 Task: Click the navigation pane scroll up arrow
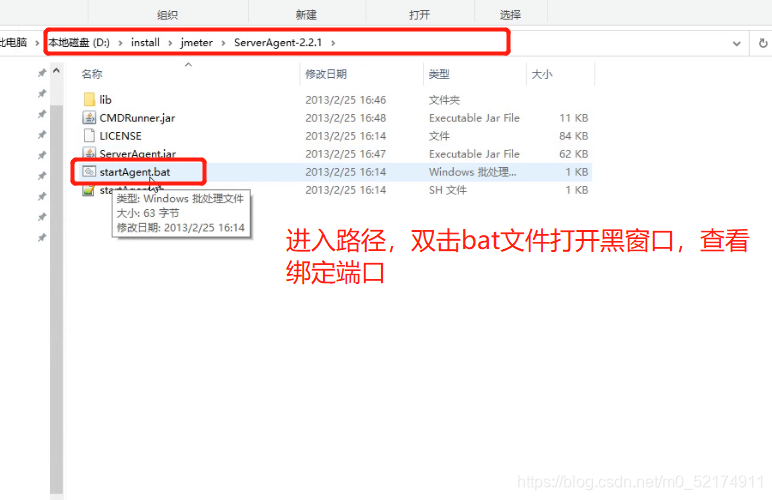(56, 71)
